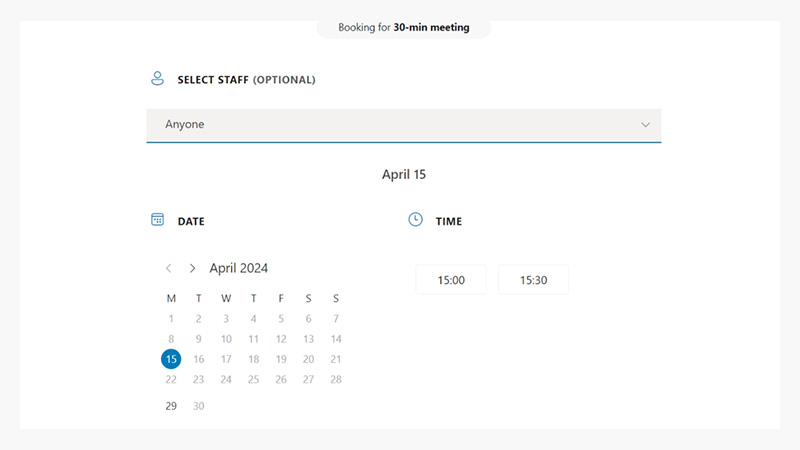Choose April 24 in the date grid
This screenshot has height=450, width=800.
tap(226, 379)
